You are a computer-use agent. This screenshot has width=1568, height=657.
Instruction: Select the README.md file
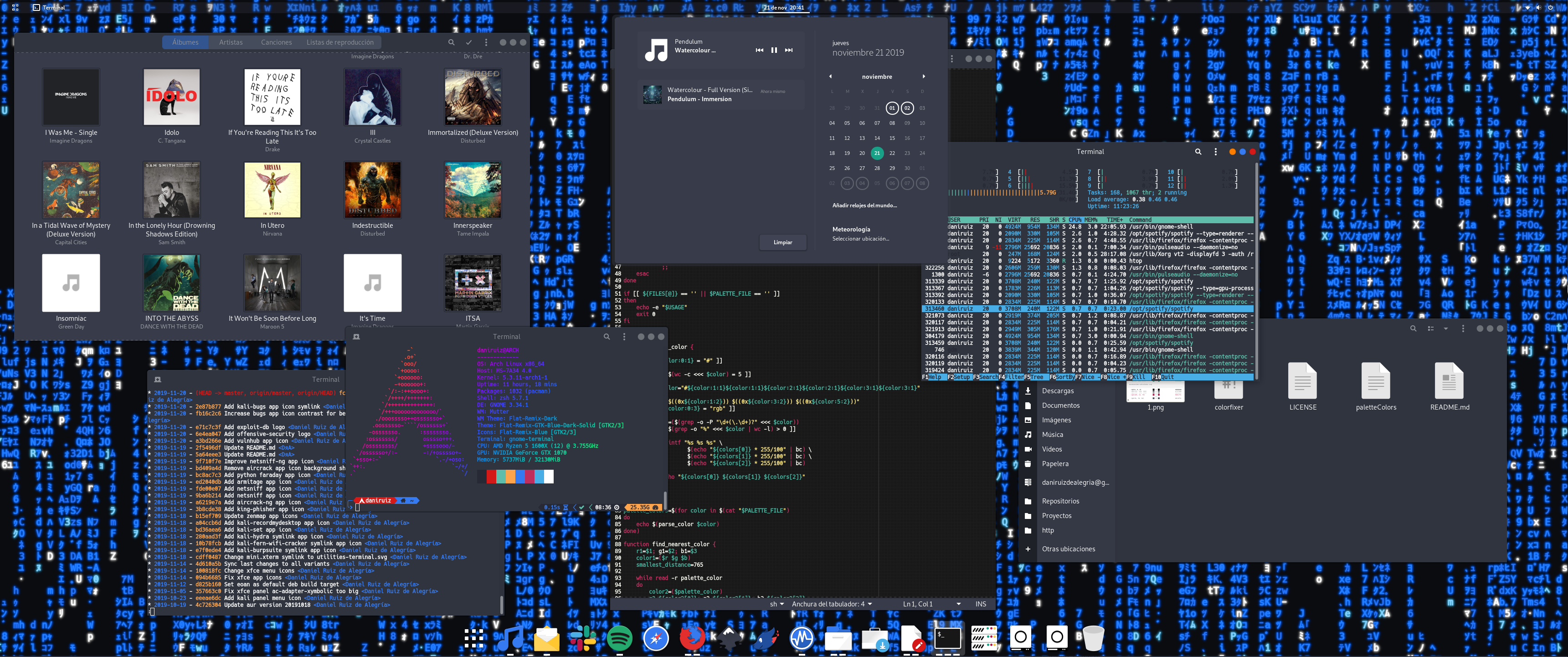click(1449, 386)
